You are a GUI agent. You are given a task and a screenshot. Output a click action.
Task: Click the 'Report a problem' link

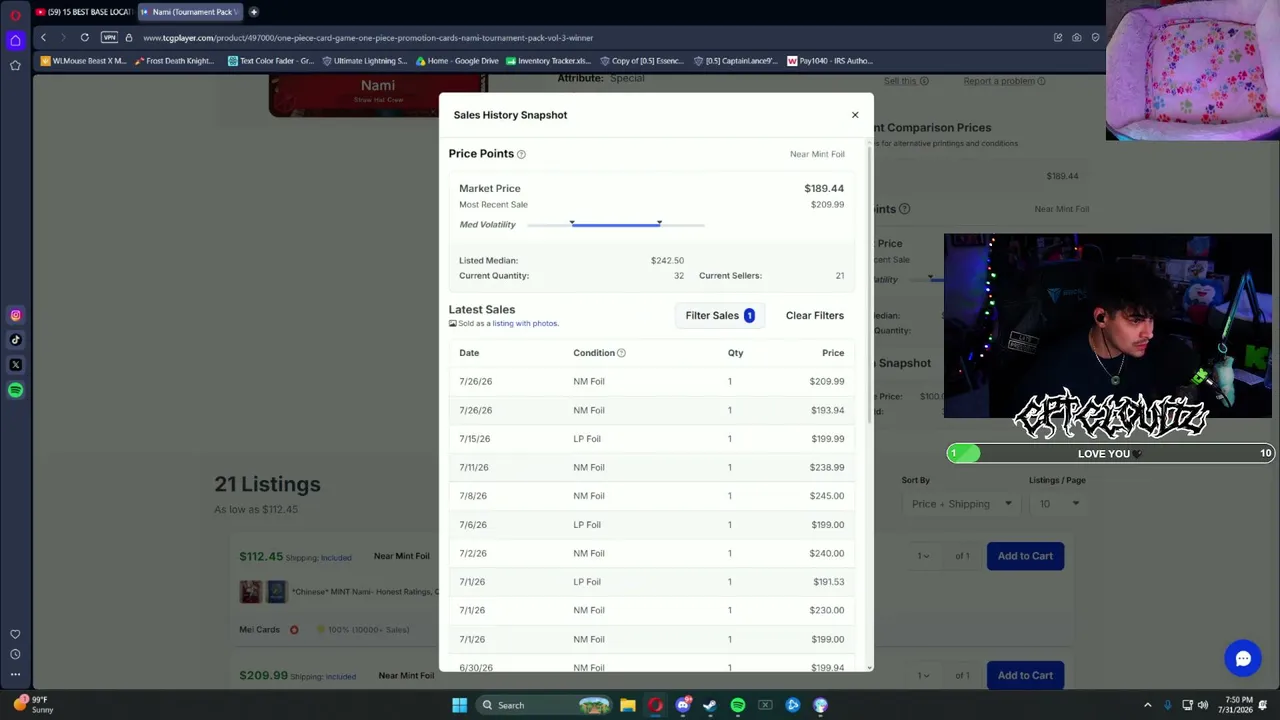[x=999, y=81]
